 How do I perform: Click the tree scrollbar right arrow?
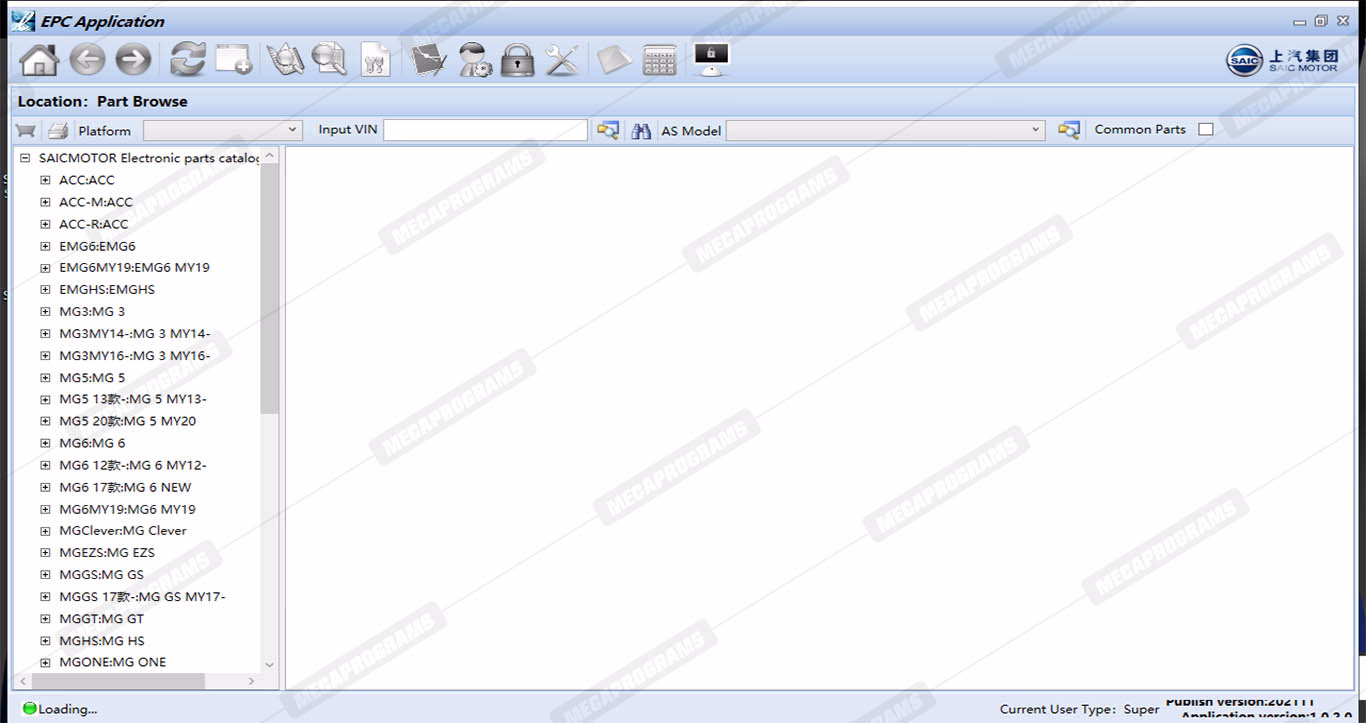[251, 681]
